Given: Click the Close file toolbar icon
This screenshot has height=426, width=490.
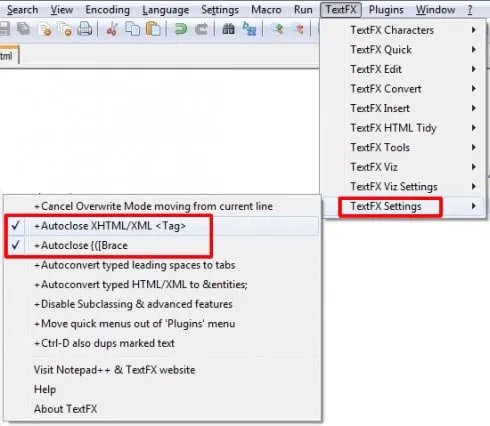Looking at the screenshot, I should point(45,29).
